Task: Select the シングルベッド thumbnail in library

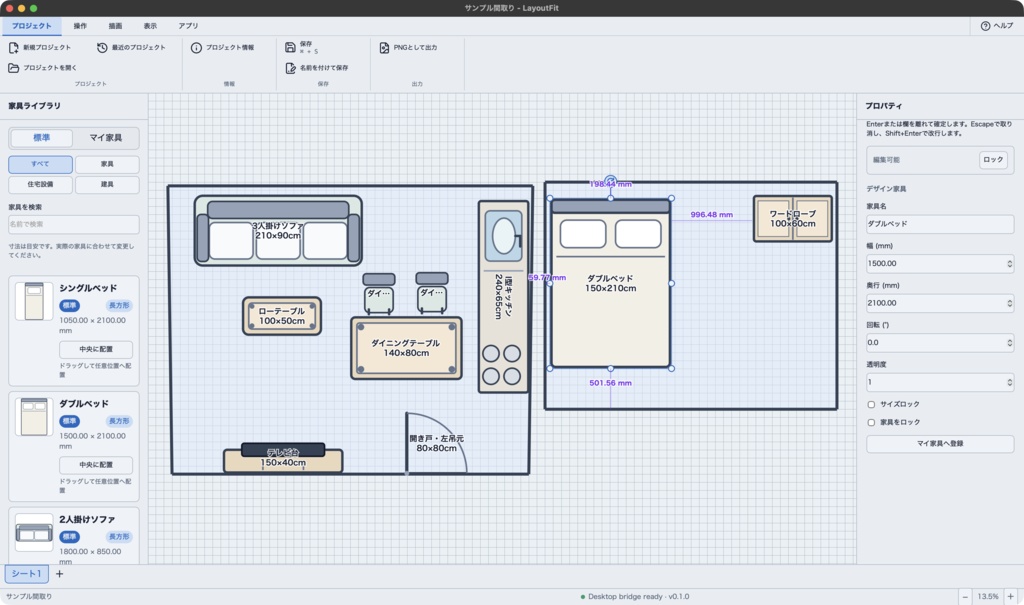Action: (x=34, y=301)
